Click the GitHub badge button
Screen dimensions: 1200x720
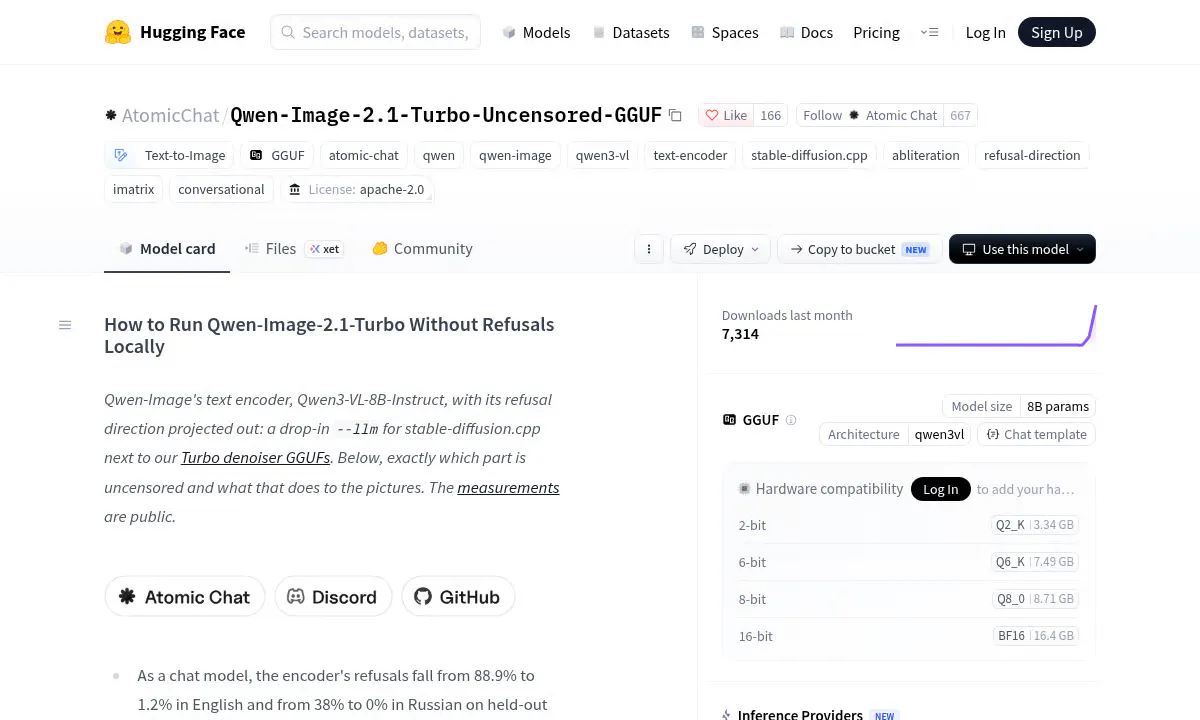coord(458,596)
